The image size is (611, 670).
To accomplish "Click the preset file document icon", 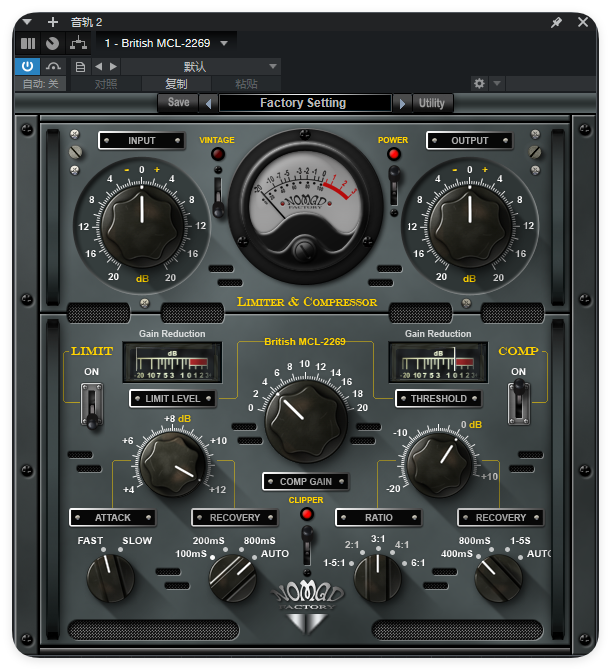I will tap(80, 67).
